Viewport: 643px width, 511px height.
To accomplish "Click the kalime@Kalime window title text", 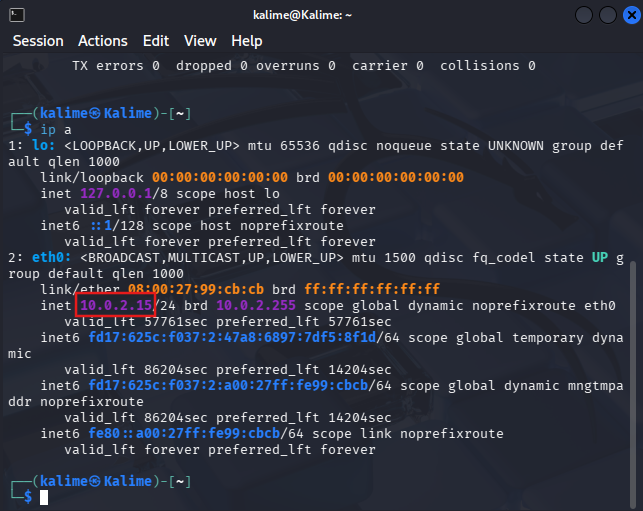I will (321, 15).
